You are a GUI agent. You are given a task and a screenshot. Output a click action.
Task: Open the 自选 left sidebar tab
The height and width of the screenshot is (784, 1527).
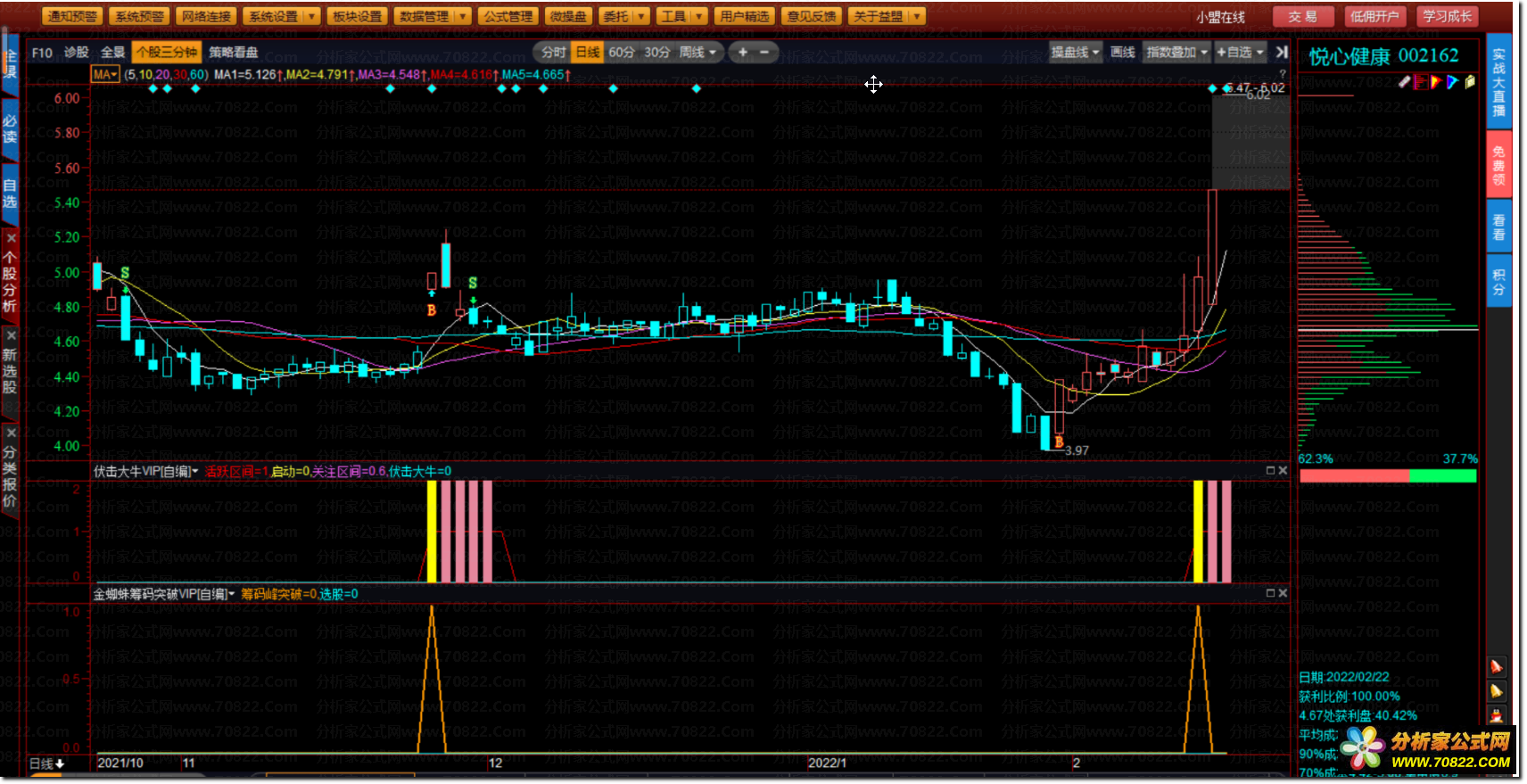click(10, 194)
